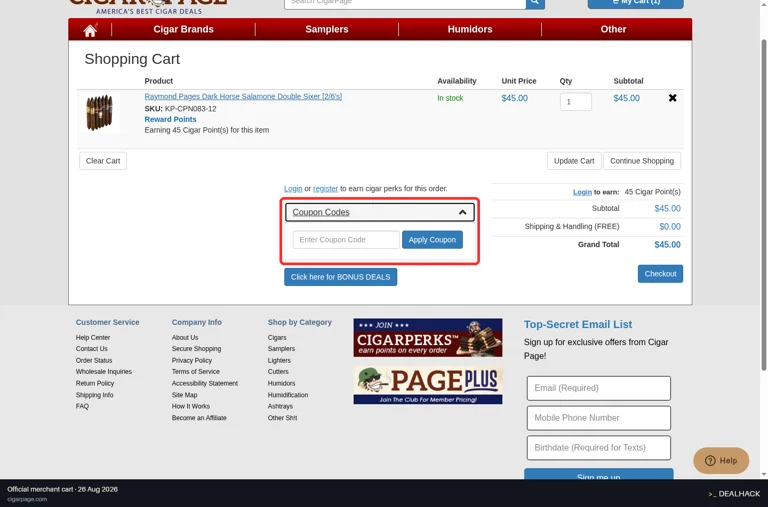Open the Shipping Info link

point(95,395)
